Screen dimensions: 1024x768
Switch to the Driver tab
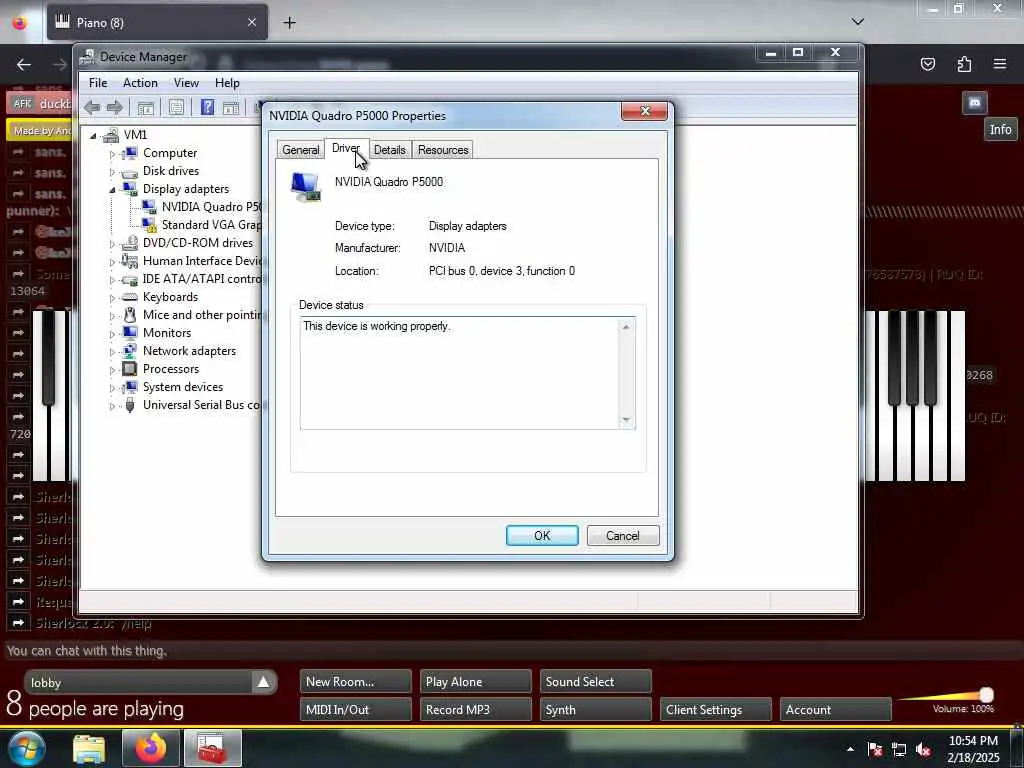(x=345, y=148)
